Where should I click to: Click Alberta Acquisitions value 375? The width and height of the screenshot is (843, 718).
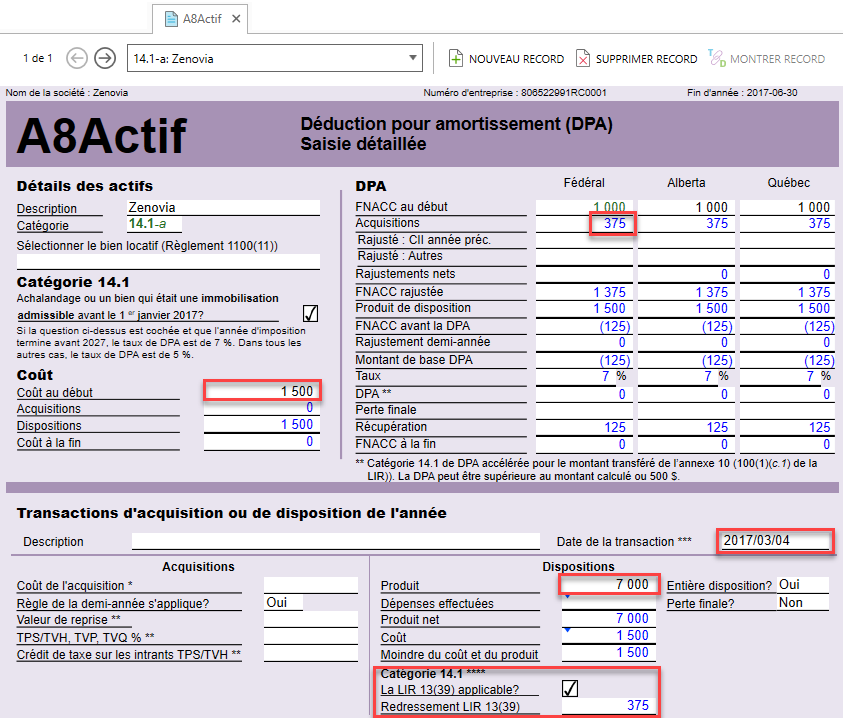pos(687,223)
